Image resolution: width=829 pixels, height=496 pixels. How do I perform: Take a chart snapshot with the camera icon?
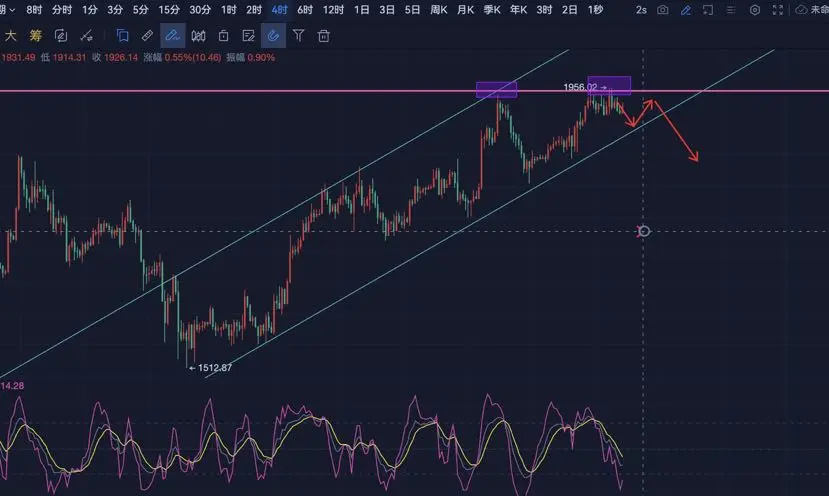662,10
